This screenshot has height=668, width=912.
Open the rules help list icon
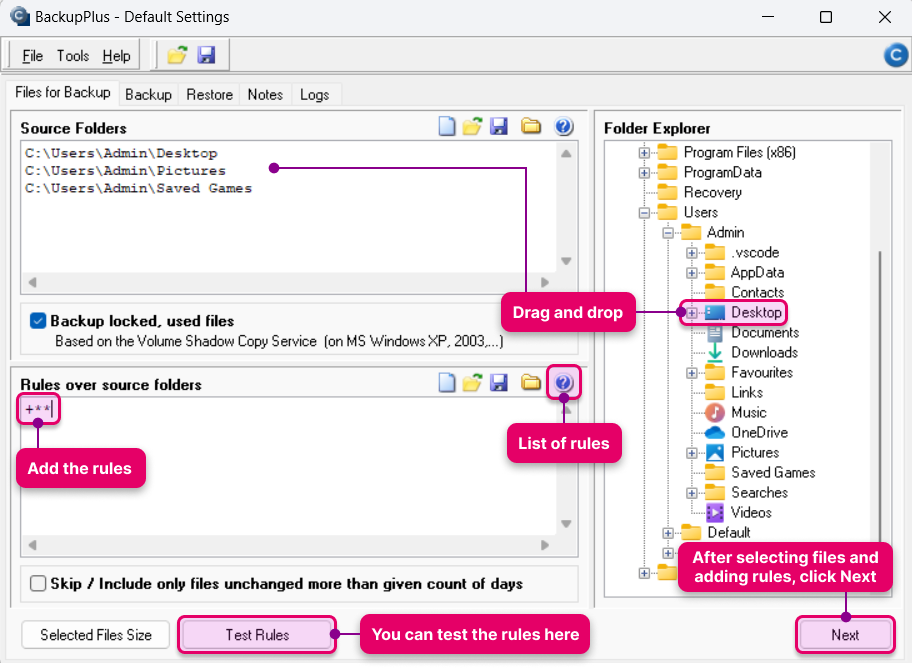[x=564, y=383]
